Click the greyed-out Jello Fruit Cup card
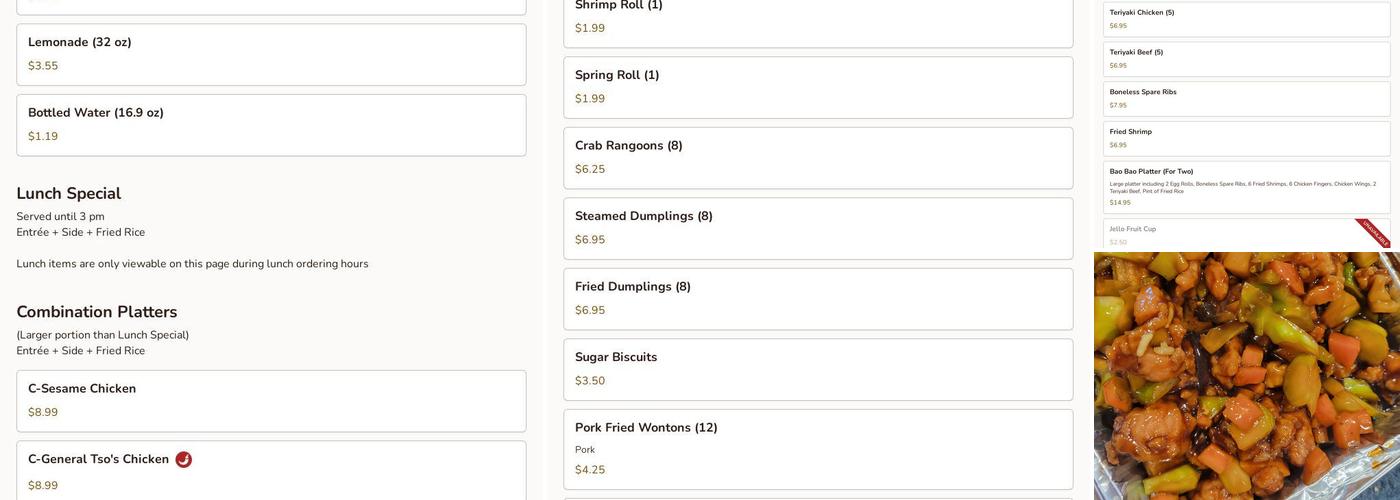 [1220, 235]
